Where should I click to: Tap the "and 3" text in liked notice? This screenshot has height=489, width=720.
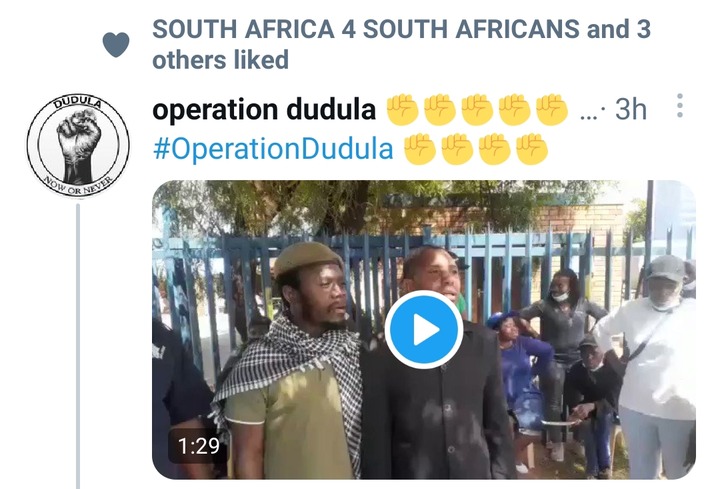pyautogui.click(x=619, y=29)
